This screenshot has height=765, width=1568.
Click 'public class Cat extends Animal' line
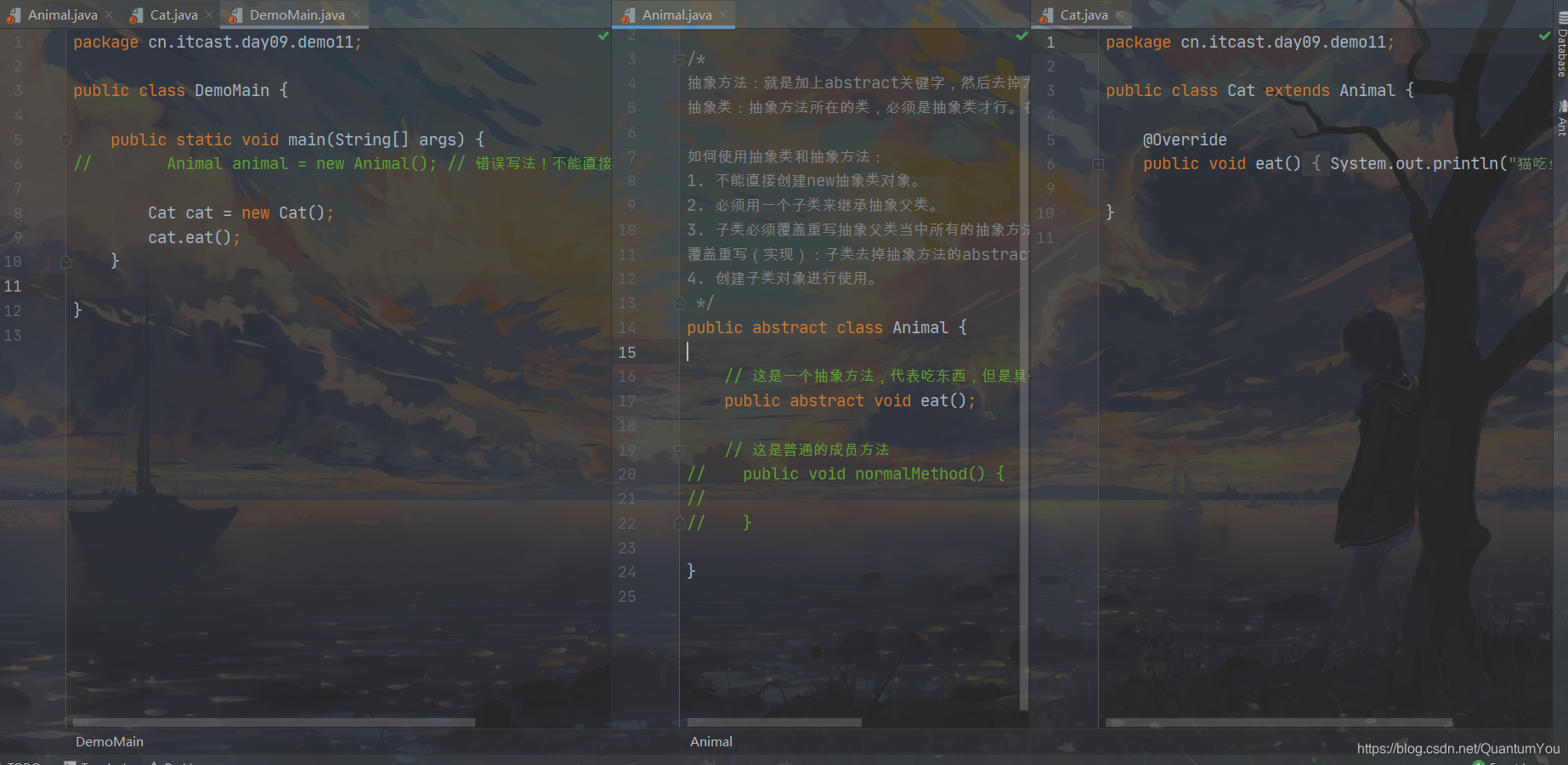click(x=1250, y=91)
